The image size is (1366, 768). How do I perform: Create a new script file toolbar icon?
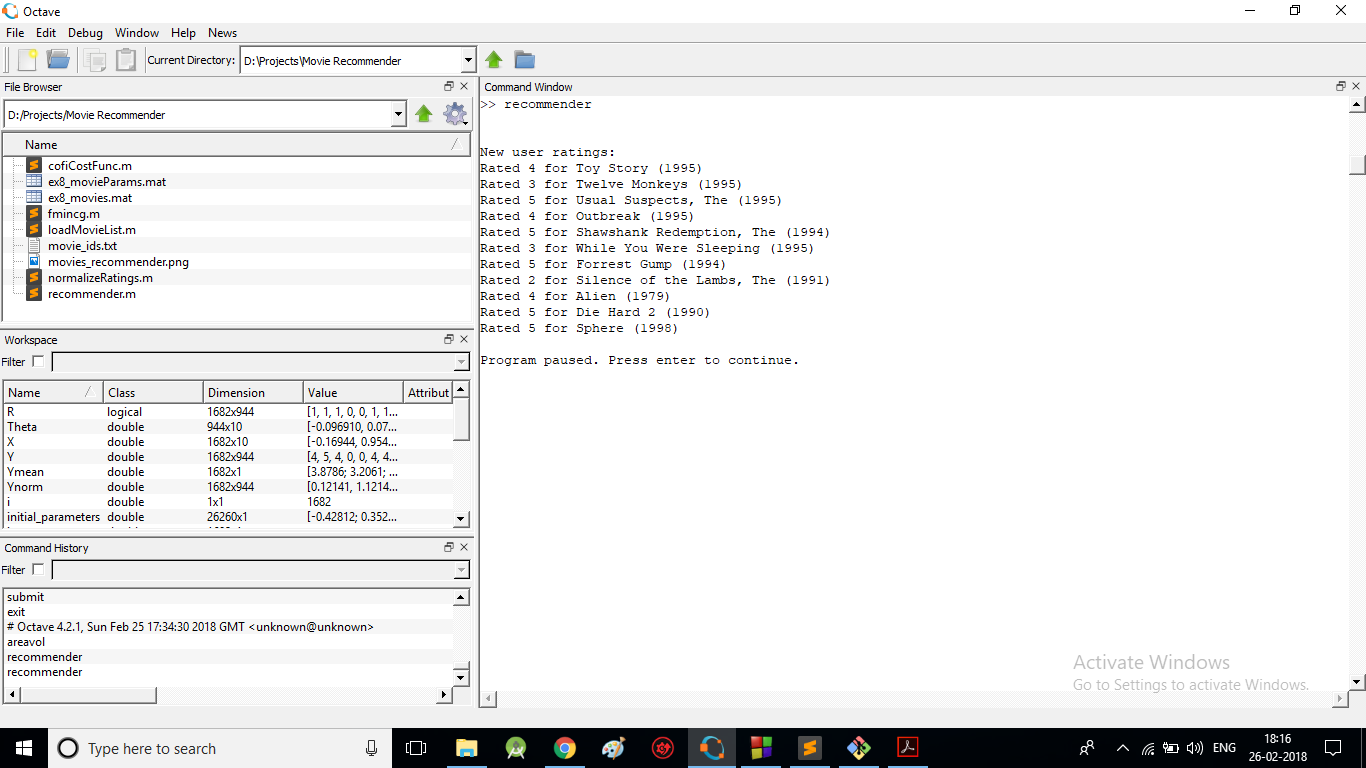27,60
